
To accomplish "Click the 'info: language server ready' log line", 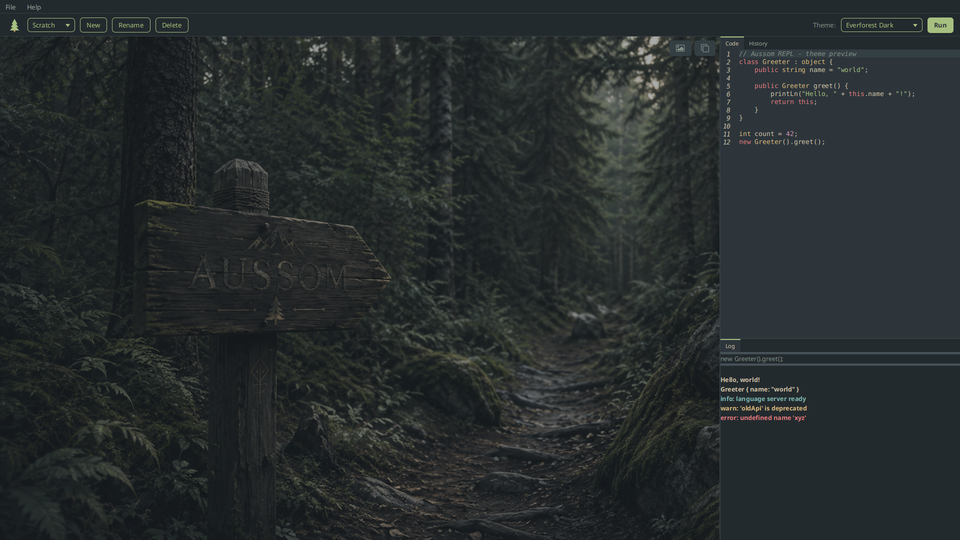I will 763,399.
